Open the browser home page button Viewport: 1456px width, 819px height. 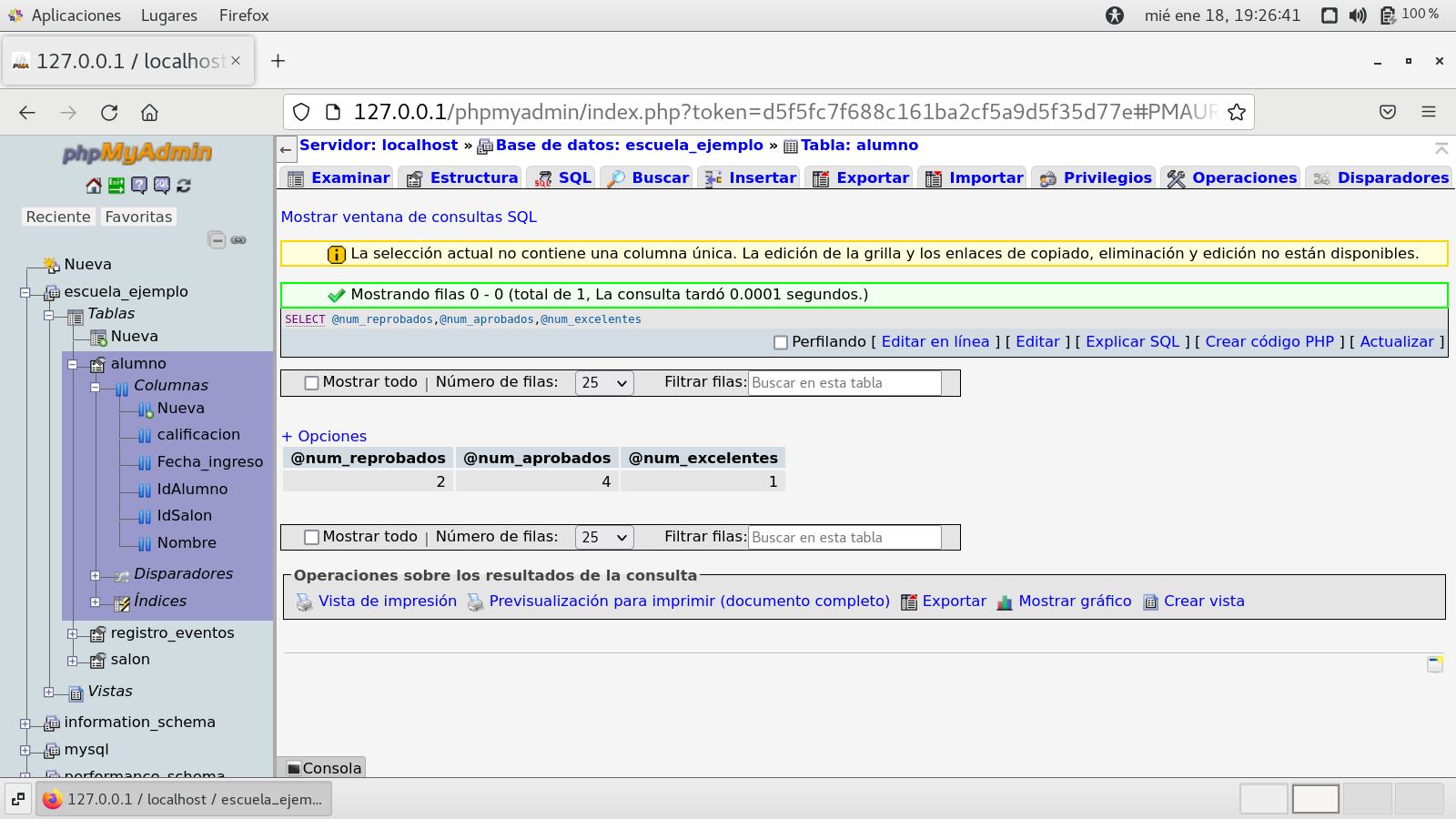149,113
